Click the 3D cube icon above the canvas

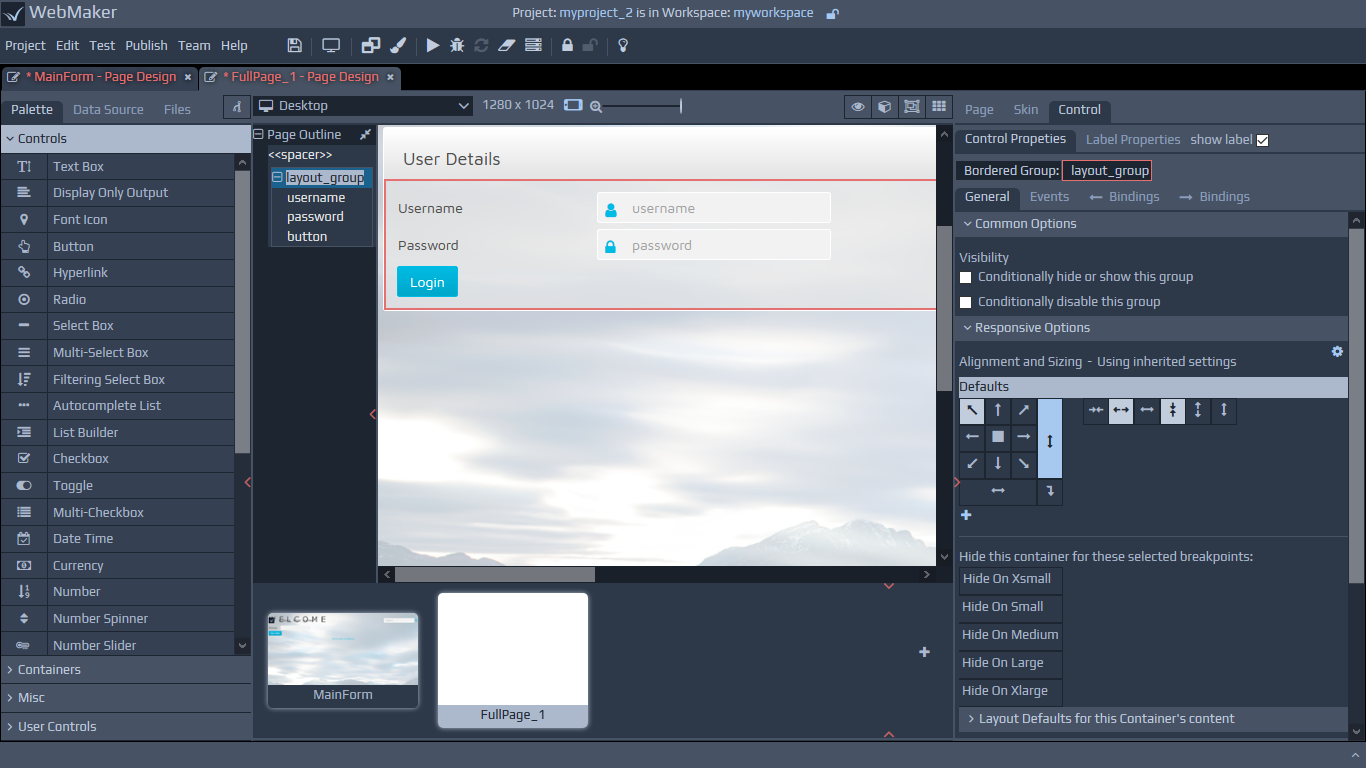pyautogui.click(x=884, y=106)
